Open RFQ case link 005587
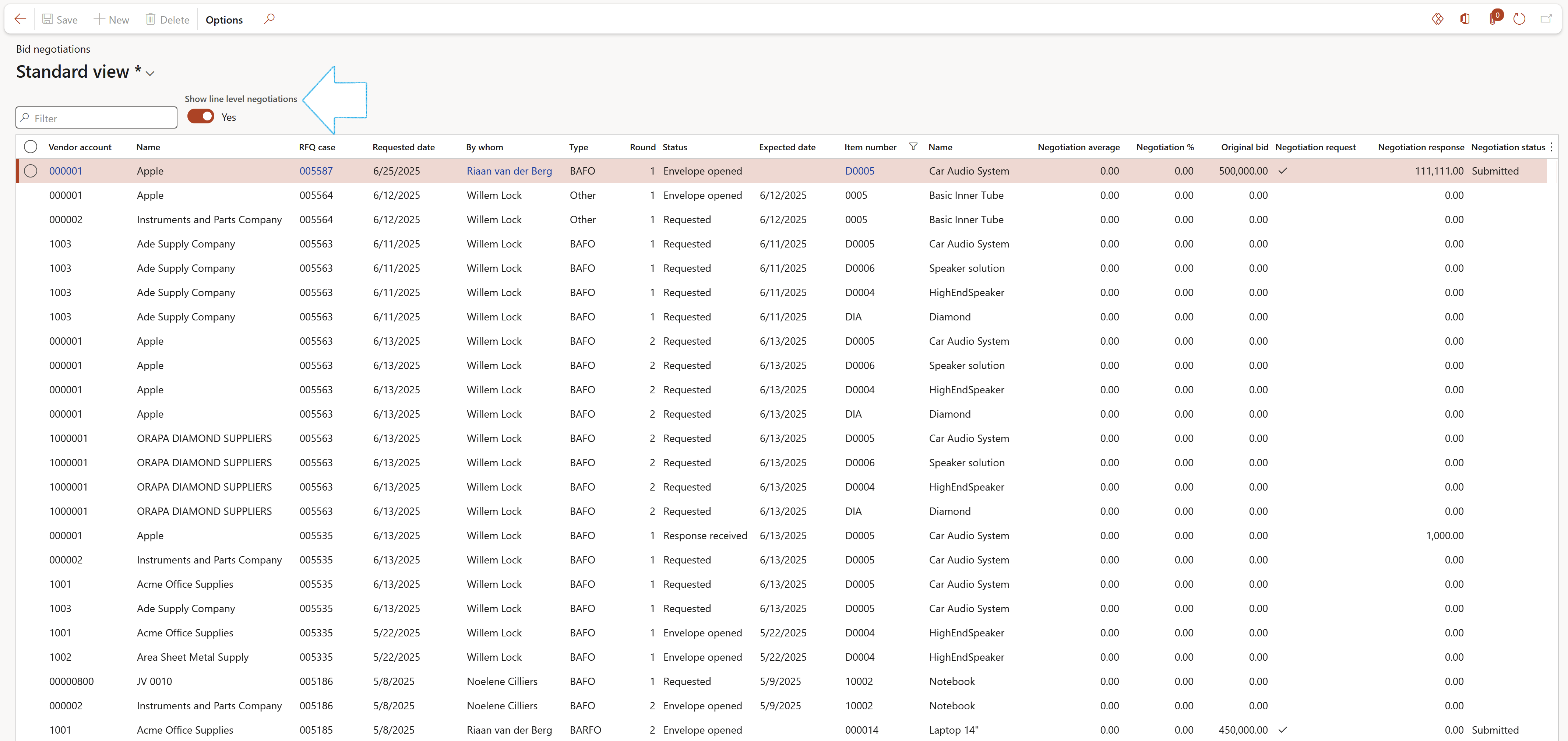This screenshot has width=1568, height=741. tap(316, 171)
